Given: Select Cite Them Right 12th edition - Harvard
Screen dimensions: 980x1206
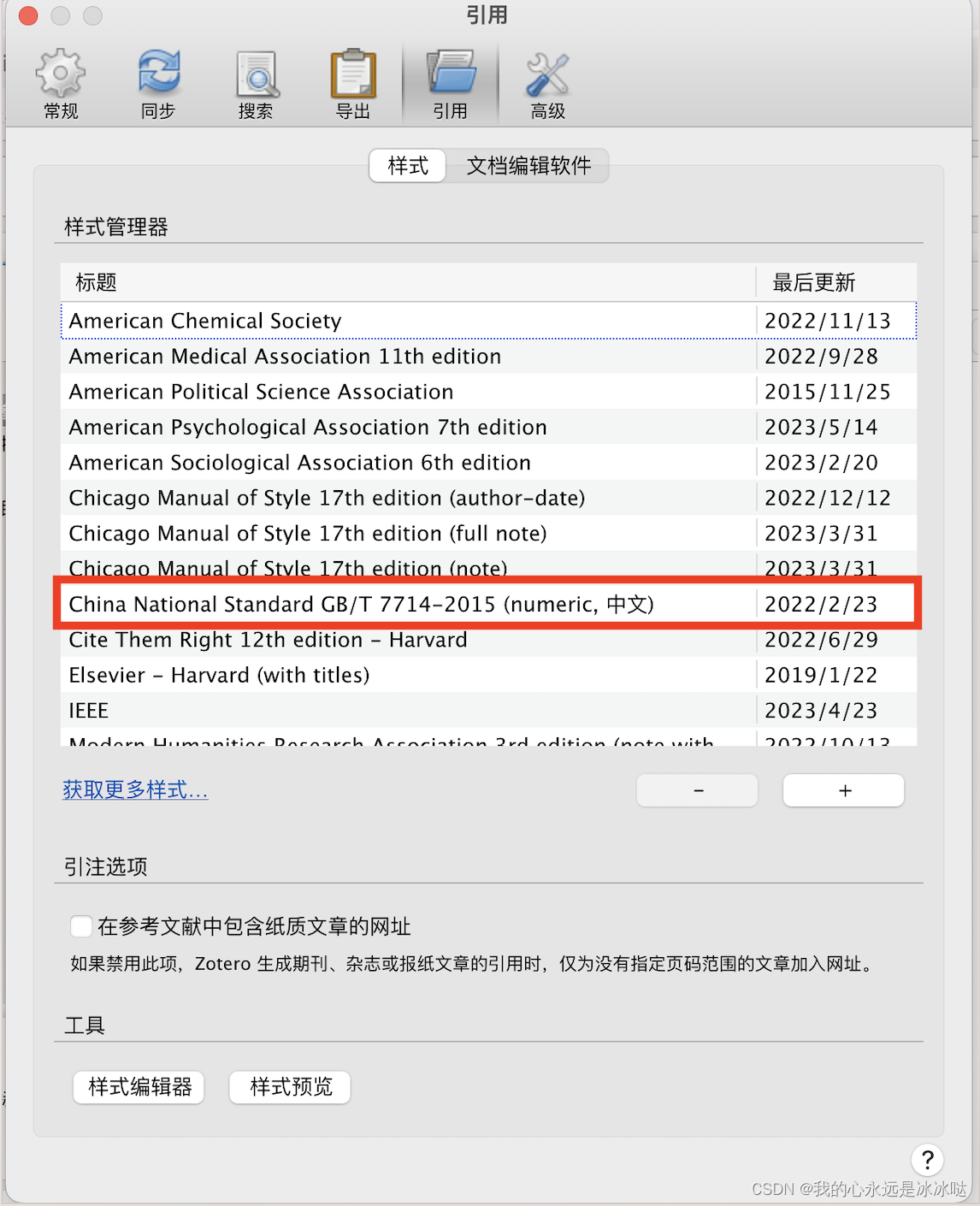Looking at the screenshot, I should coord(488,641).
